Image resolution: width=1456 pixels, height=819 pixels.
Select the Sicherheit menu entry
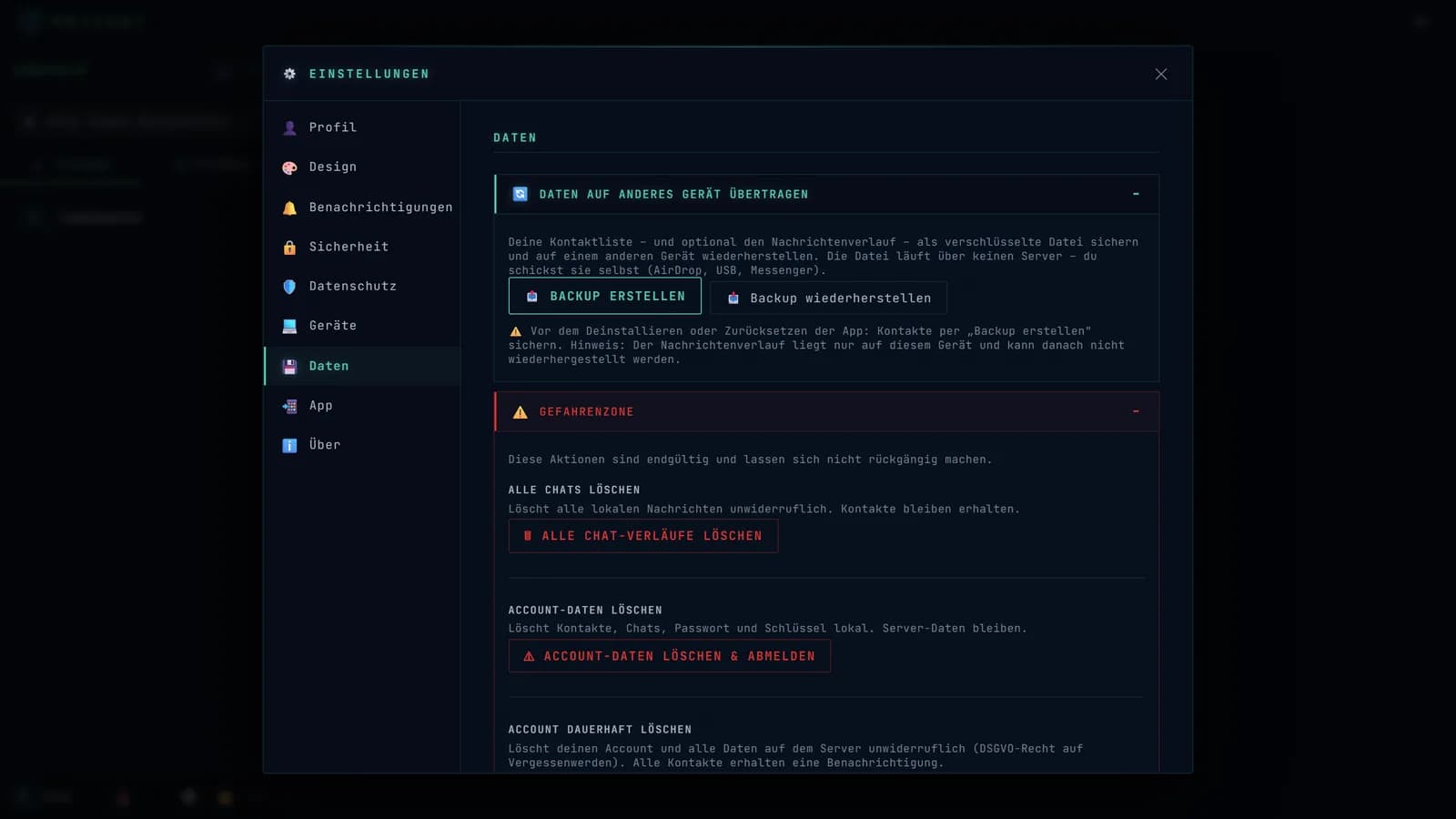[362, 247]
